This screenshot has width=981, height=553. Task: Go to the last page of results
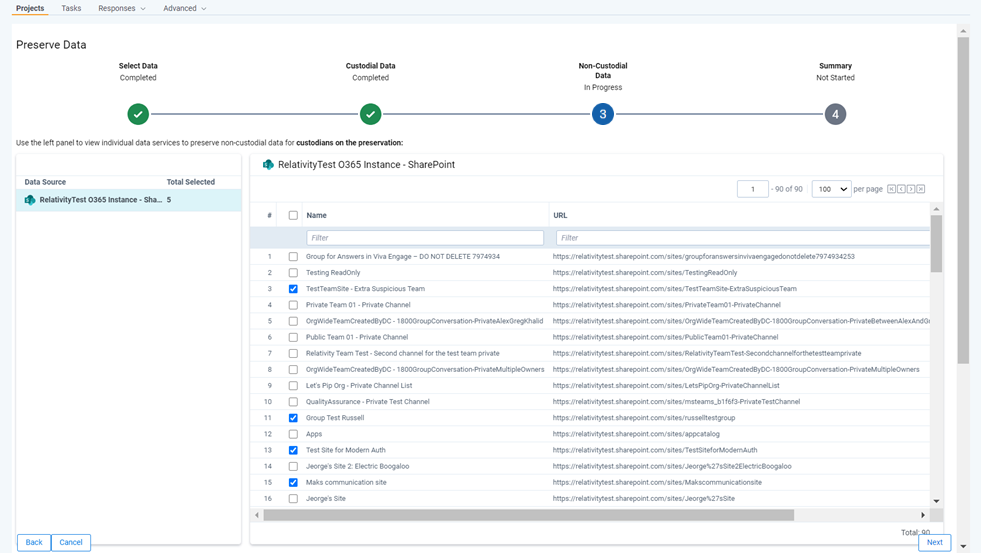(x=921, y=189)
